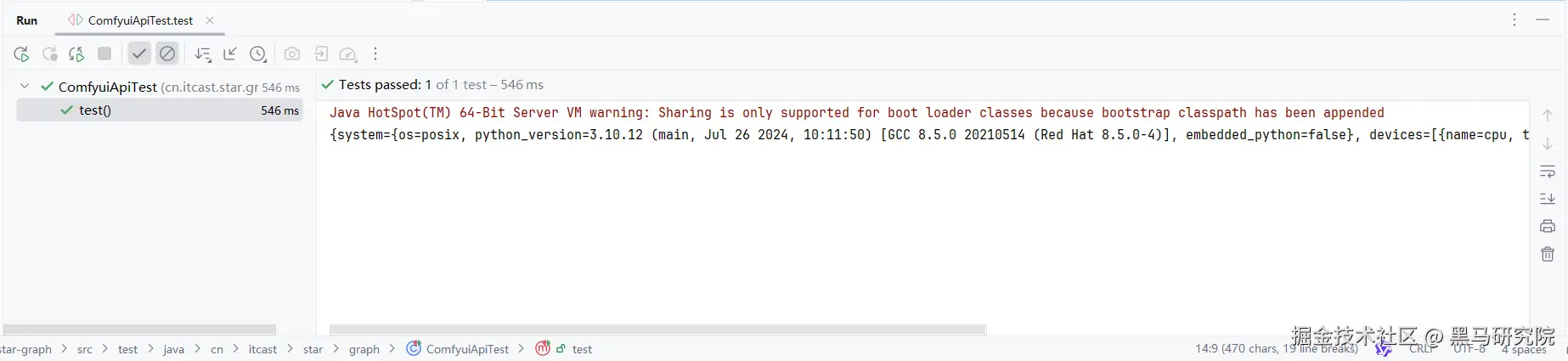Open the Run toolbar more options menu
Viewport: 1568px width, 361px height.
point(375,54)
